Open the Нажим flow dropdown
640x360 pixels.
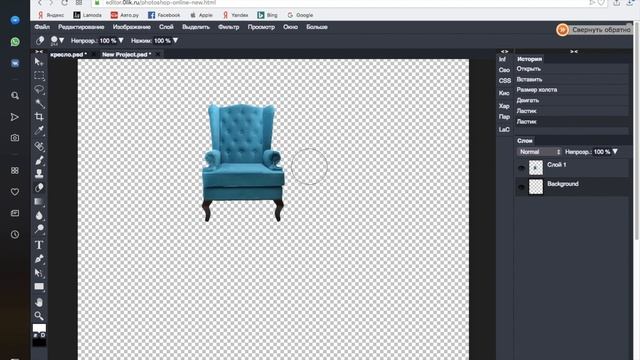pyautogui.click(x=176, y=40)
